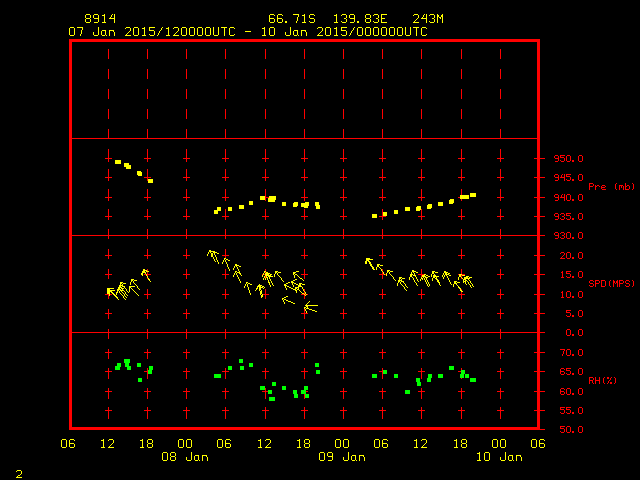
Task: Click the SPD(MPS) axis label
Action: [611, 284]
